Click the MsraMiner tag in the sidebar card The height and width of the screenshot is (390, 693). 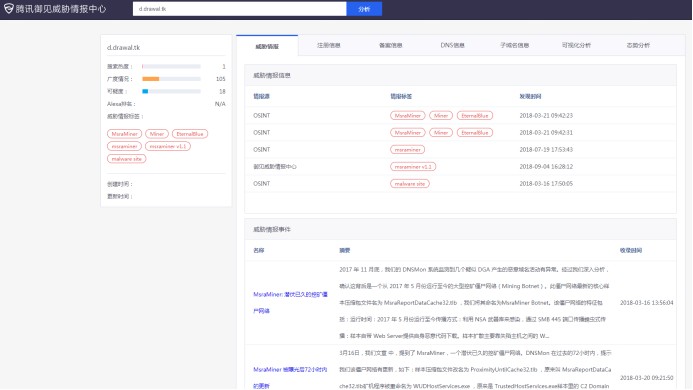click(124, 134)
